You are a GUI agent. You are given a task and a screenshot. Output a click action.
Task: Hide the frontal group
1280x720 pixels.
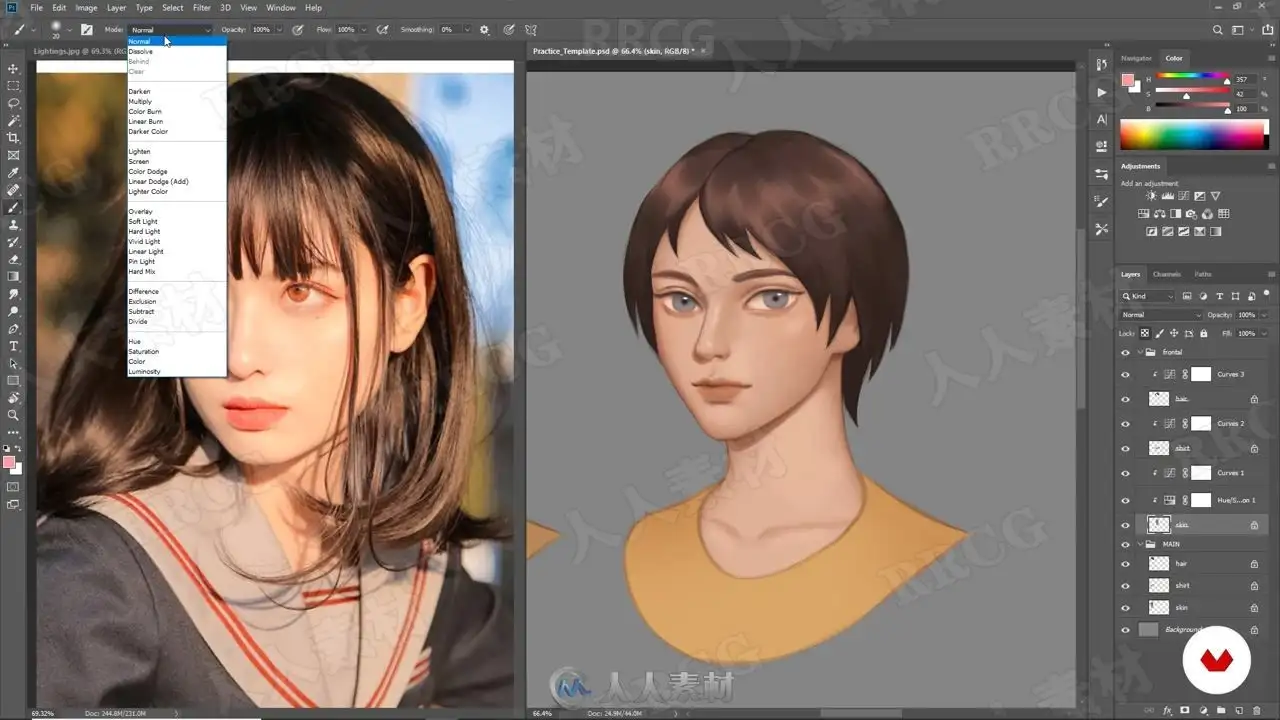[x=1125, y=352]
